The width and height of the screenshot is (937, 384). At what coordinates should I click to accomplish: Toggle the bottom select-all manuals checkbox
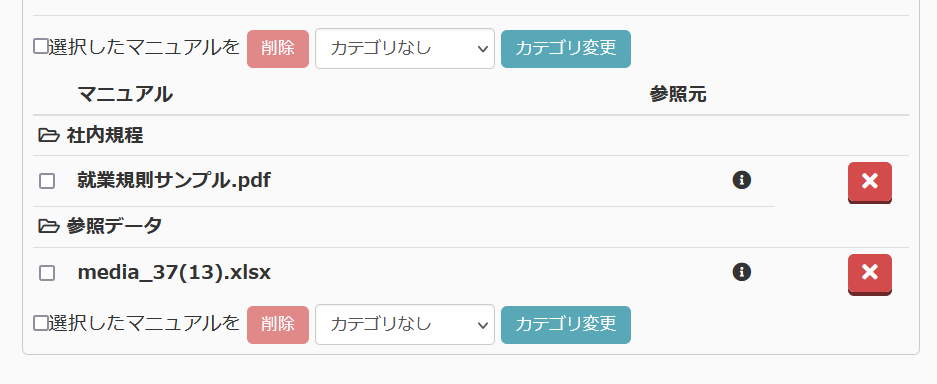pos(40,323)
